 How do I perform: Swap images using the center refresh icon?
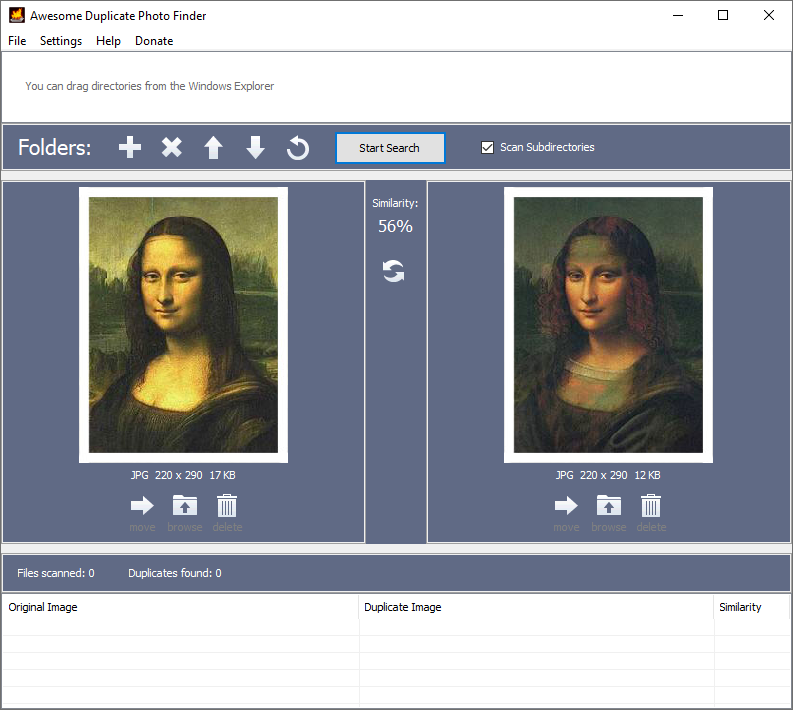[394, 271]
